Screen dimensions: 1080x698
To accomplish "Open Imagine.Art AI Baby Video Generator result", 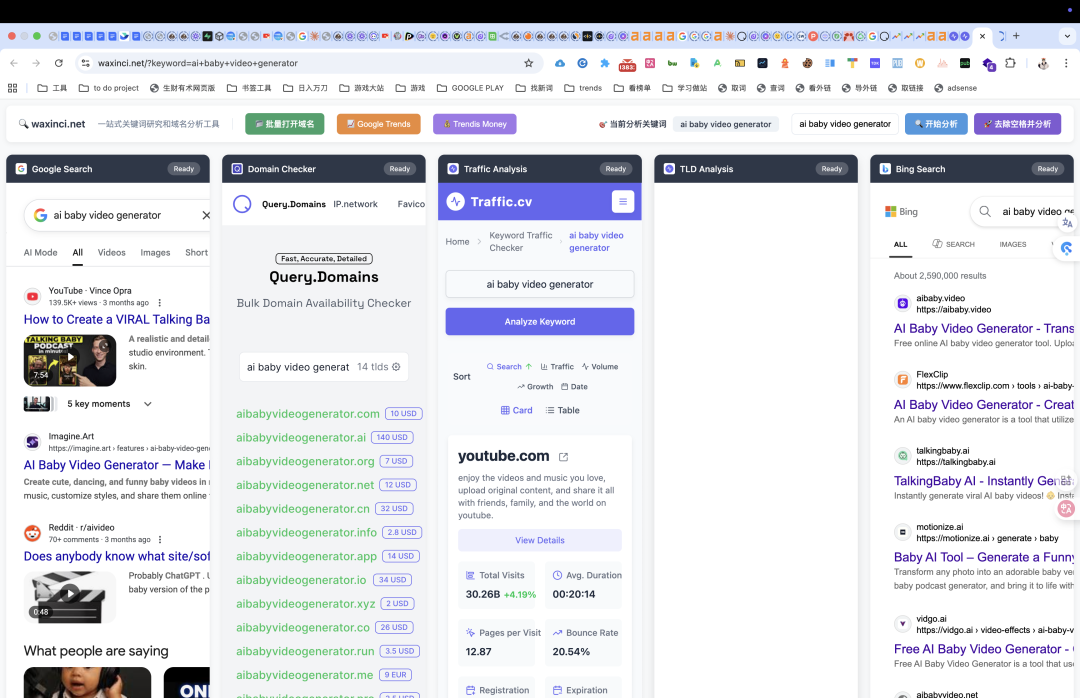I will 117,465.
